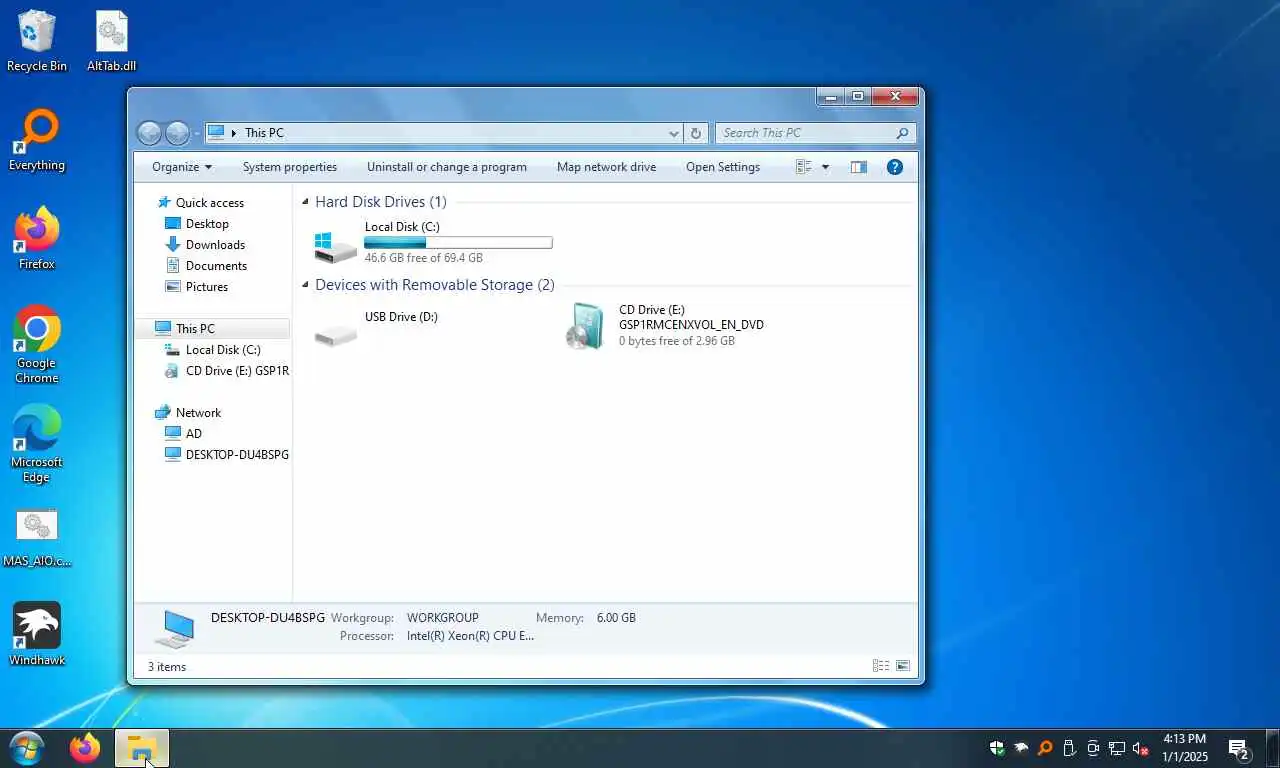Open Downloads in the navigation pane
The width and height of the screenshot is (1280, 768).
[x=215, y=245]
